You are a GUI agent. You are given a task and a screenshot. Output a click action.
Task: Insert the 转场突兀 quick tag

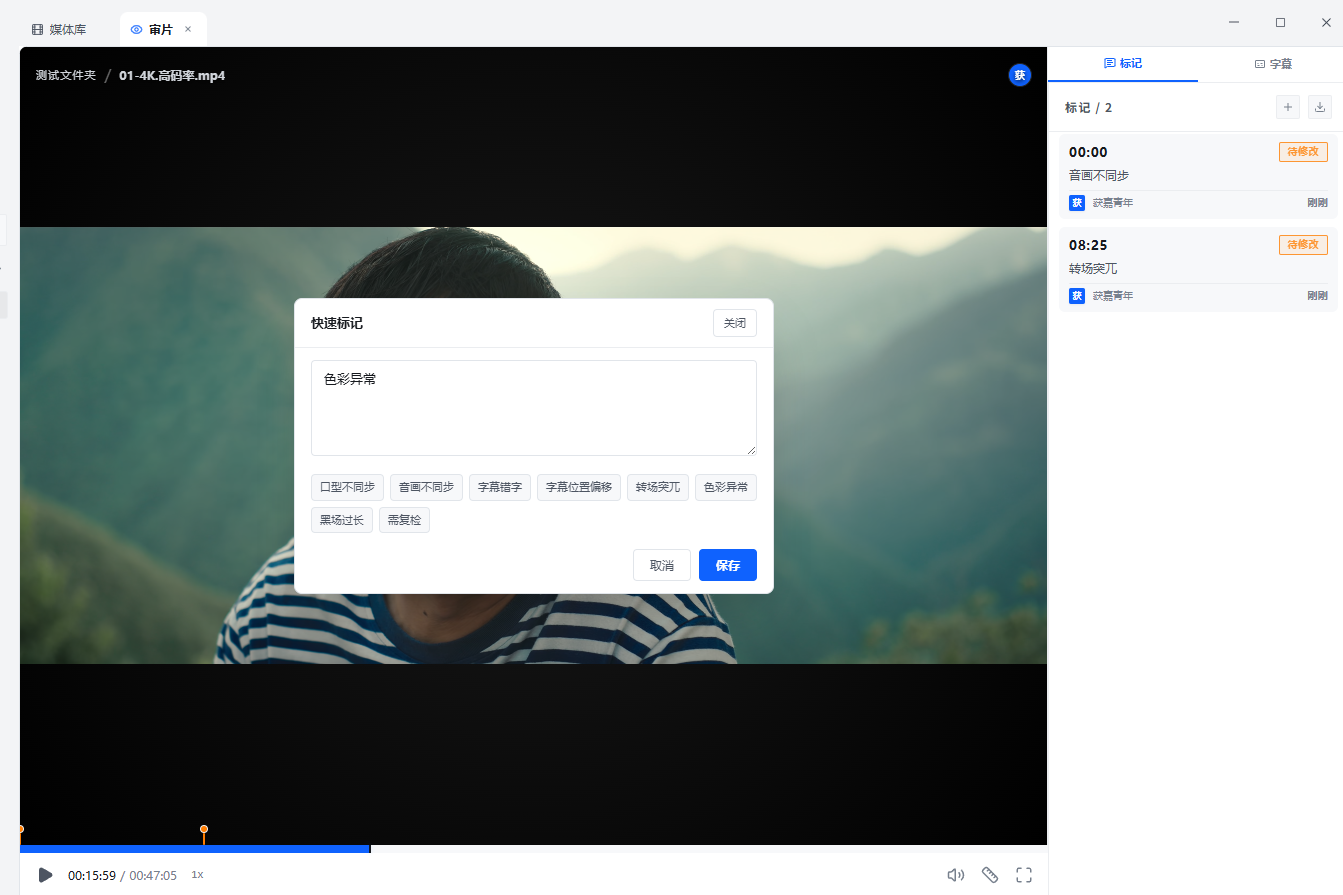coord(658,487)
